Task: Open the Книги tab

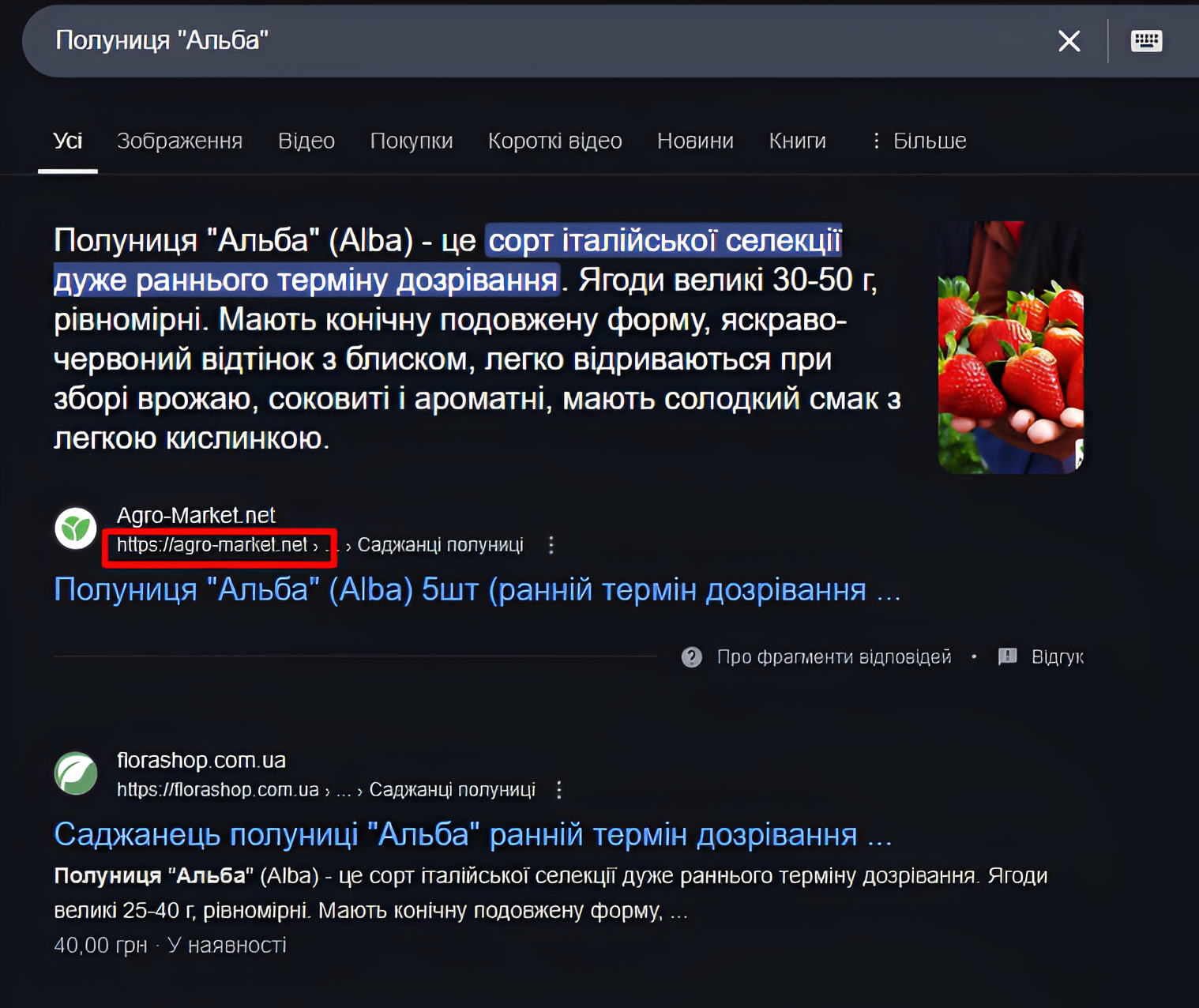Action: 797,141
